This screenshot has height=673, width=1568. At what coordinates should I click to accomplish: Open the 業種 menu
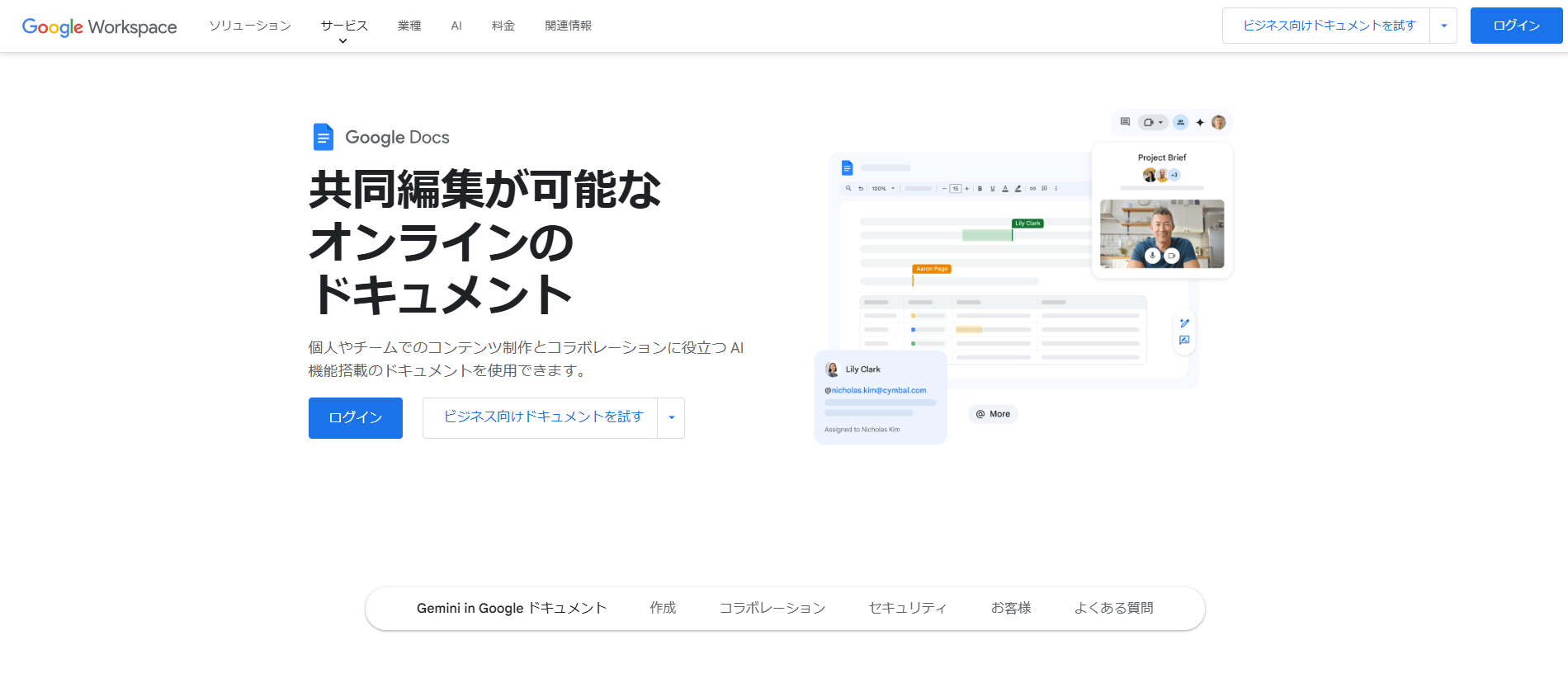pyautogui.click(x=409, y=26)
